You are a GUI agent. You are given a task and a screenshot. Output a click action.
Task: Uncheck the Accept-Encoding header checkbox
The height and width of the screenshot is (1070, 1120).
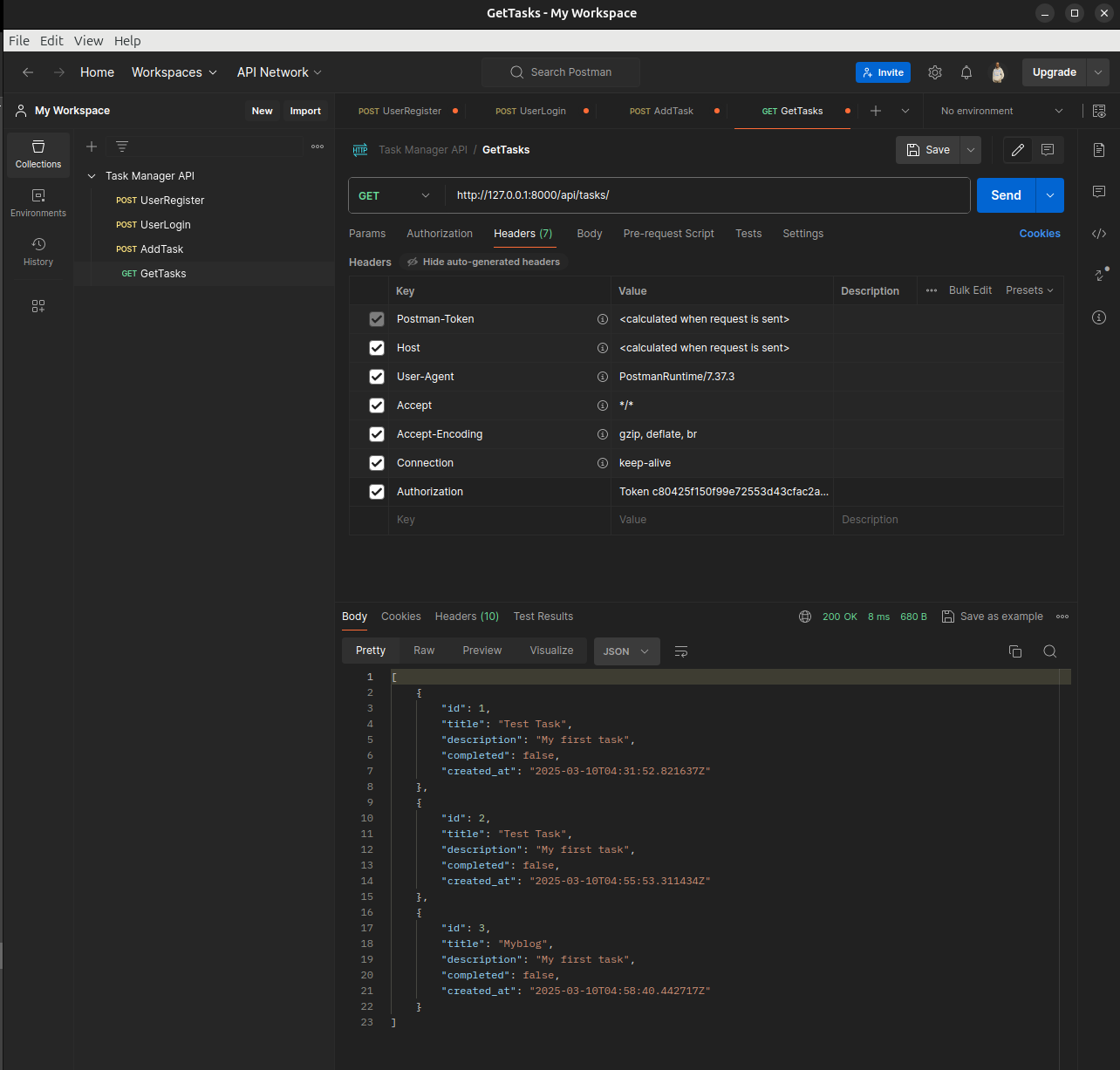click(x=377, y=434)
